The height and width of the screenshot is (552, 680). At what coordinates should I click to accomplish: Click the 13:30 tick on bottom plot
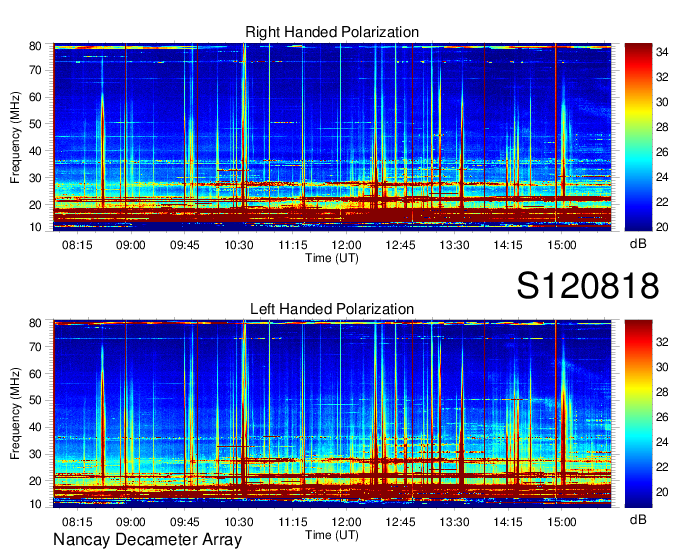click(454, 522)
